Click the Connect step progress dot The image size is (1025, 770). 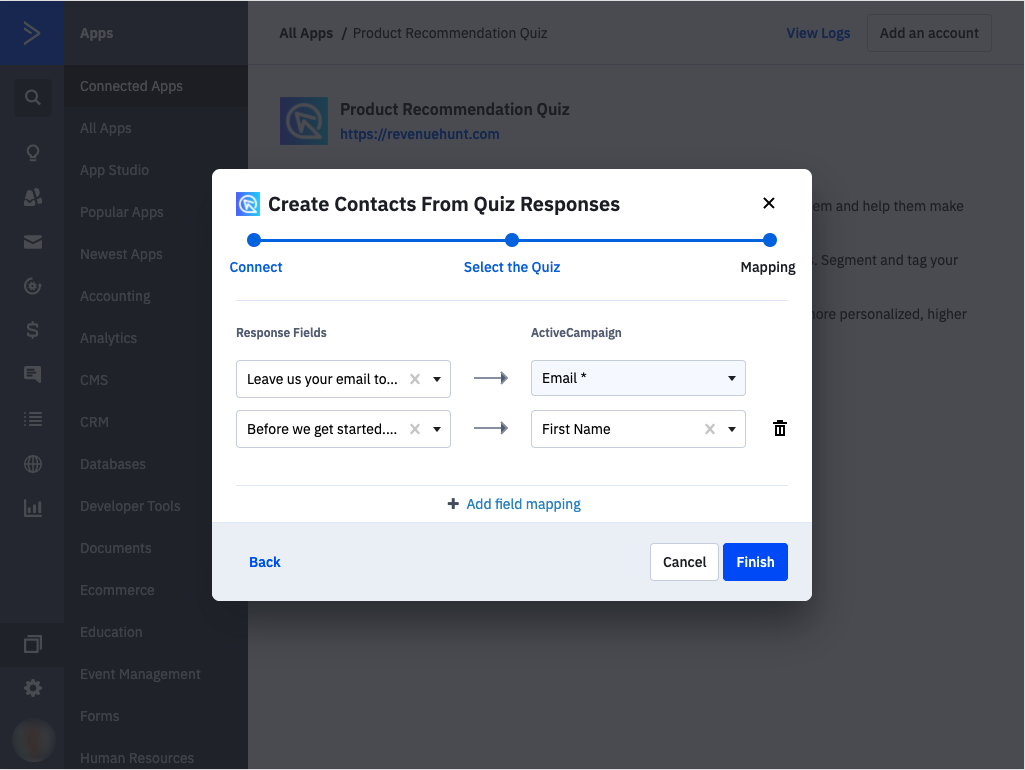click(254, 240)
